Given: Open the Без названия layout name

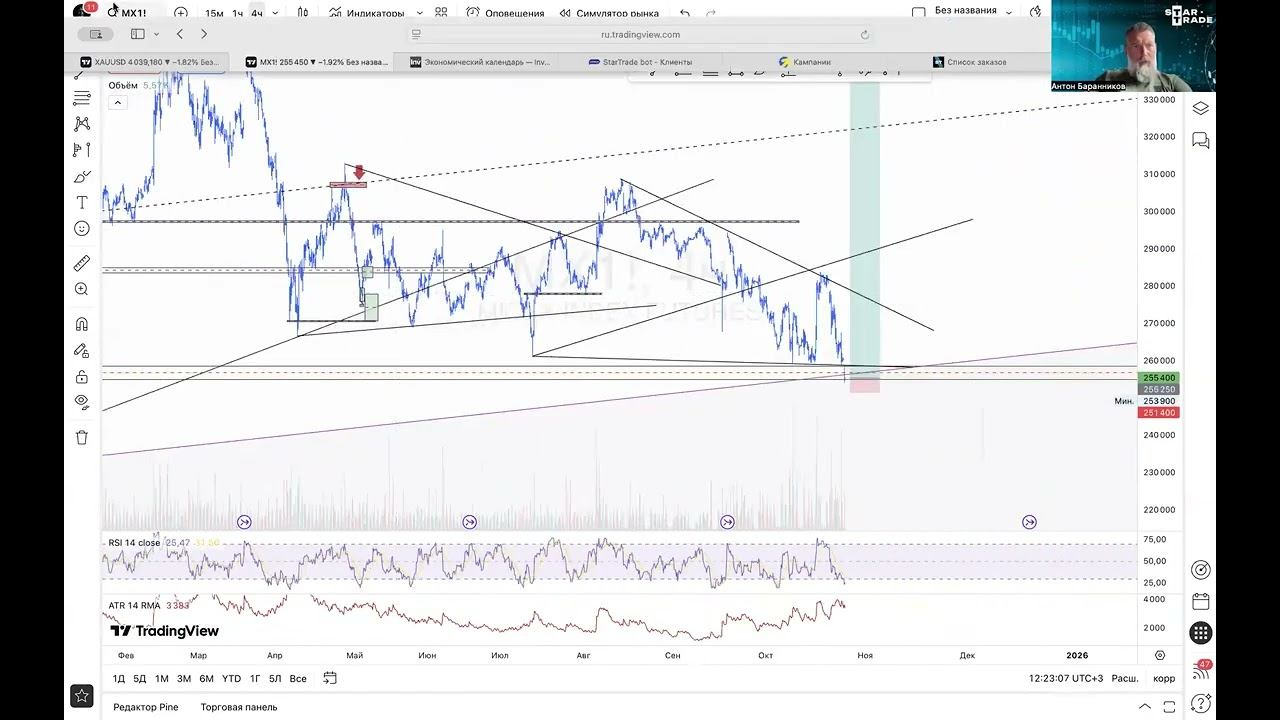Looking at the screenshot, I should pyautogui.click(x=965, y=11).
